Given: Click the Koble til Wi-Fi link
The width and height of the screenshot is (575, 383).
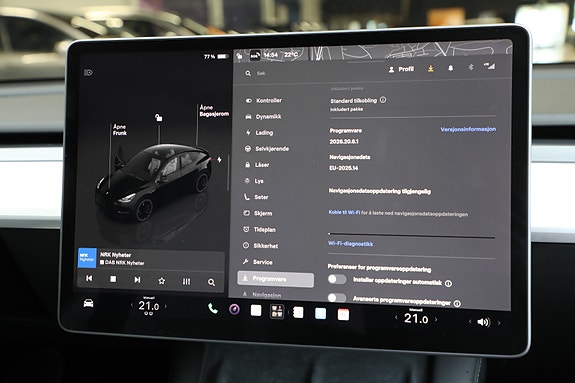Looking at the screenshot, I should coord(344,212).
